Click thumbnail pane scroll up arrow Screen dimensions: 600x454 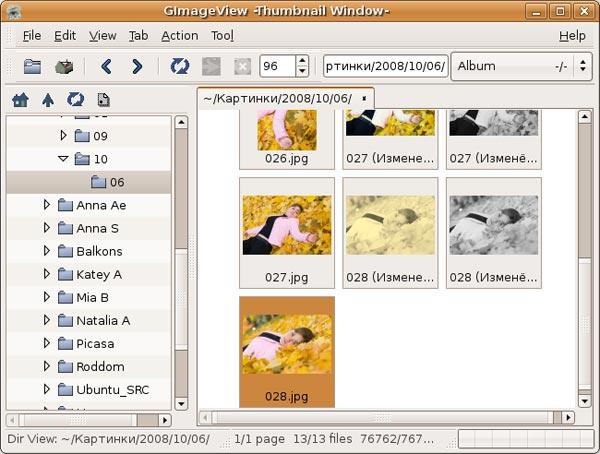pos(584,116)
